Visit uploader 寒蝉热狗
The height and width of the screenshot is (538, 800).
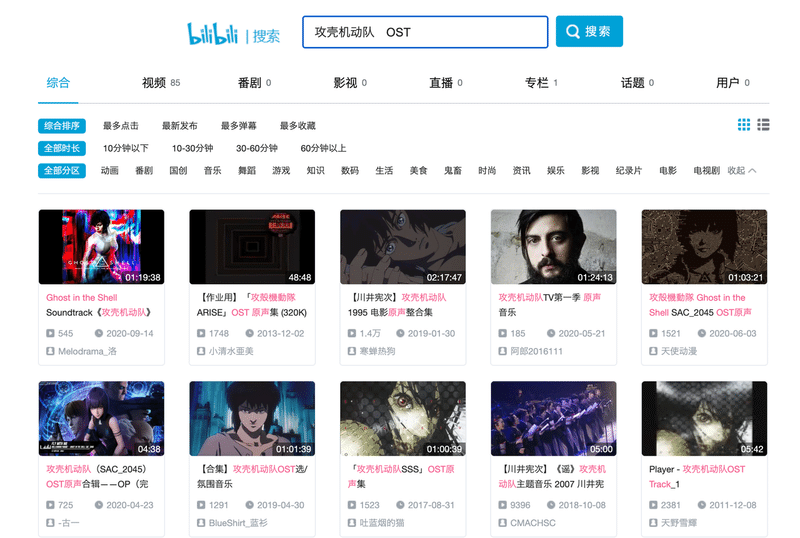[378, 351]
